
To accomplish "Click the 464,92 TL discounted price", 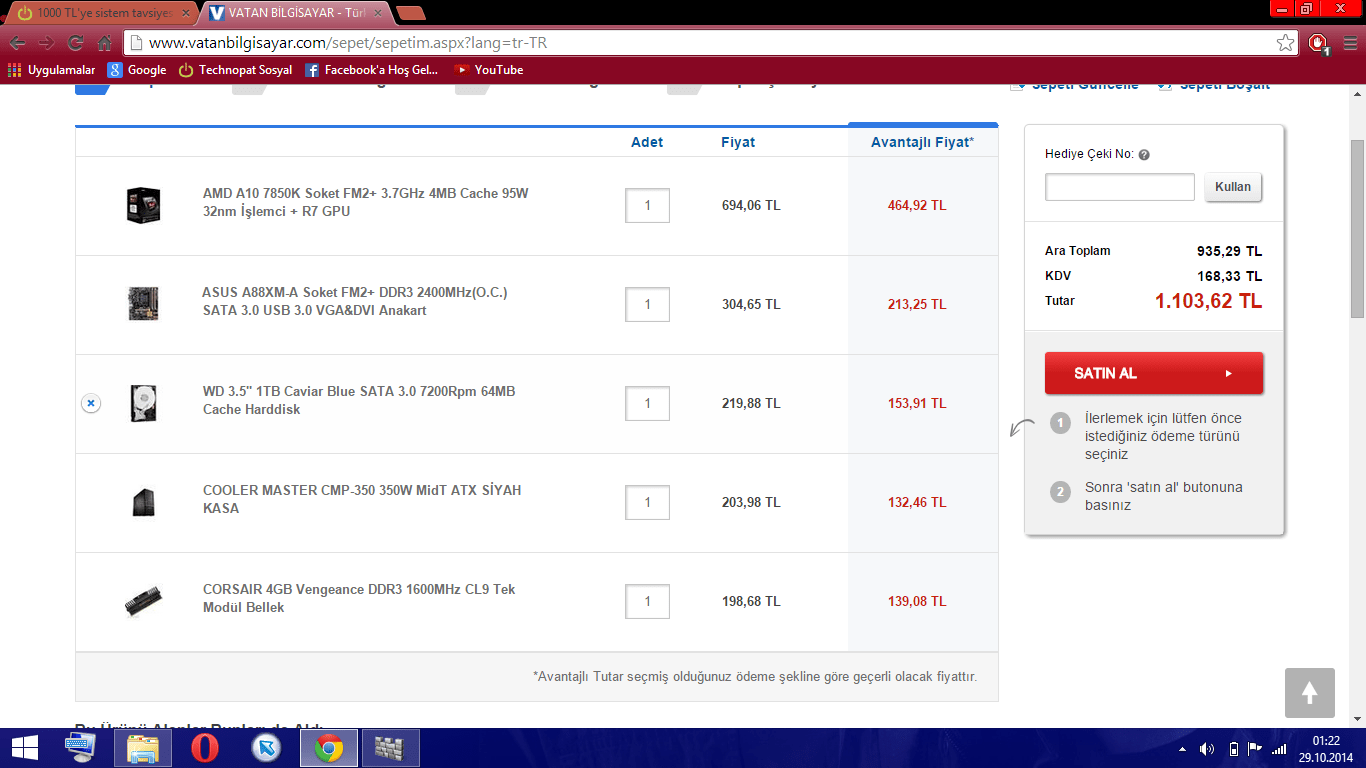I will pos(917,205).
